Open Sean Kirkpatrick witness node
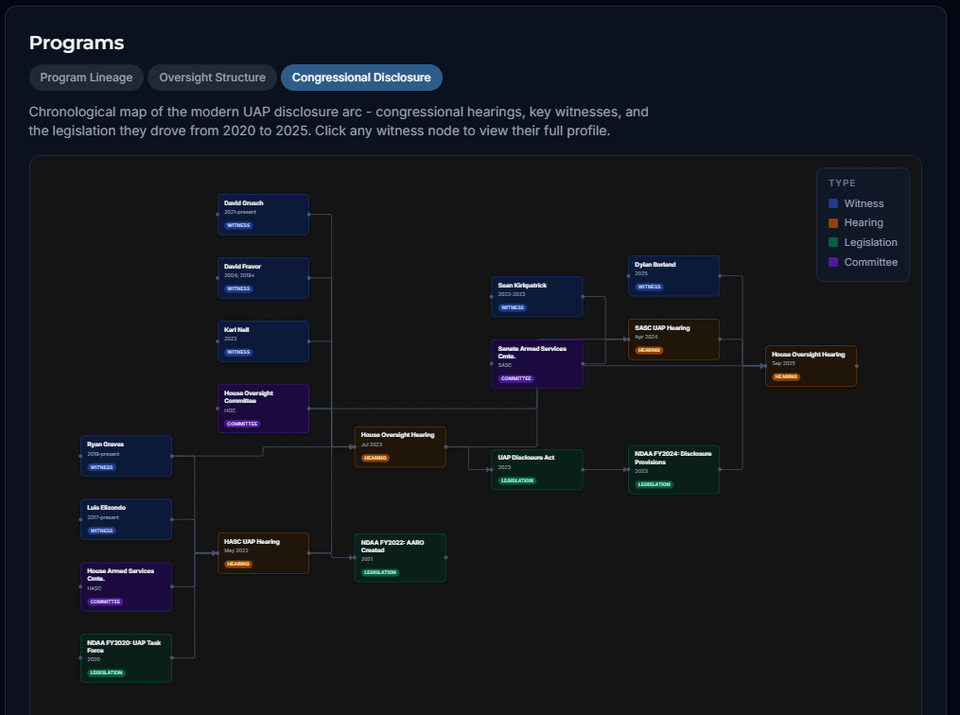 click(x=536, y=297)
